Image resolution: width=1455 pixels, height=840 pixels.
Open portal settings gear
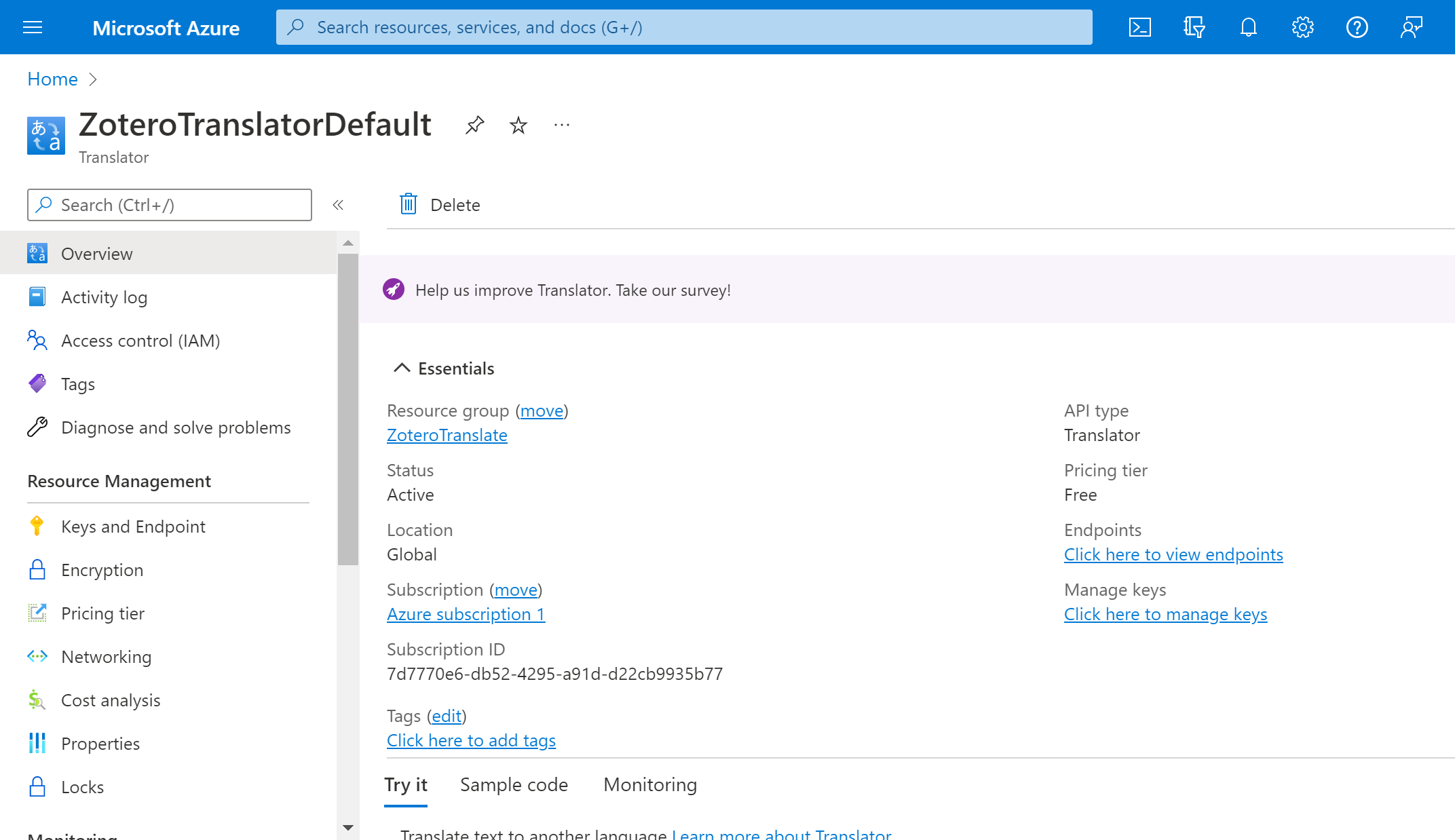click(x=1302, y=27)
